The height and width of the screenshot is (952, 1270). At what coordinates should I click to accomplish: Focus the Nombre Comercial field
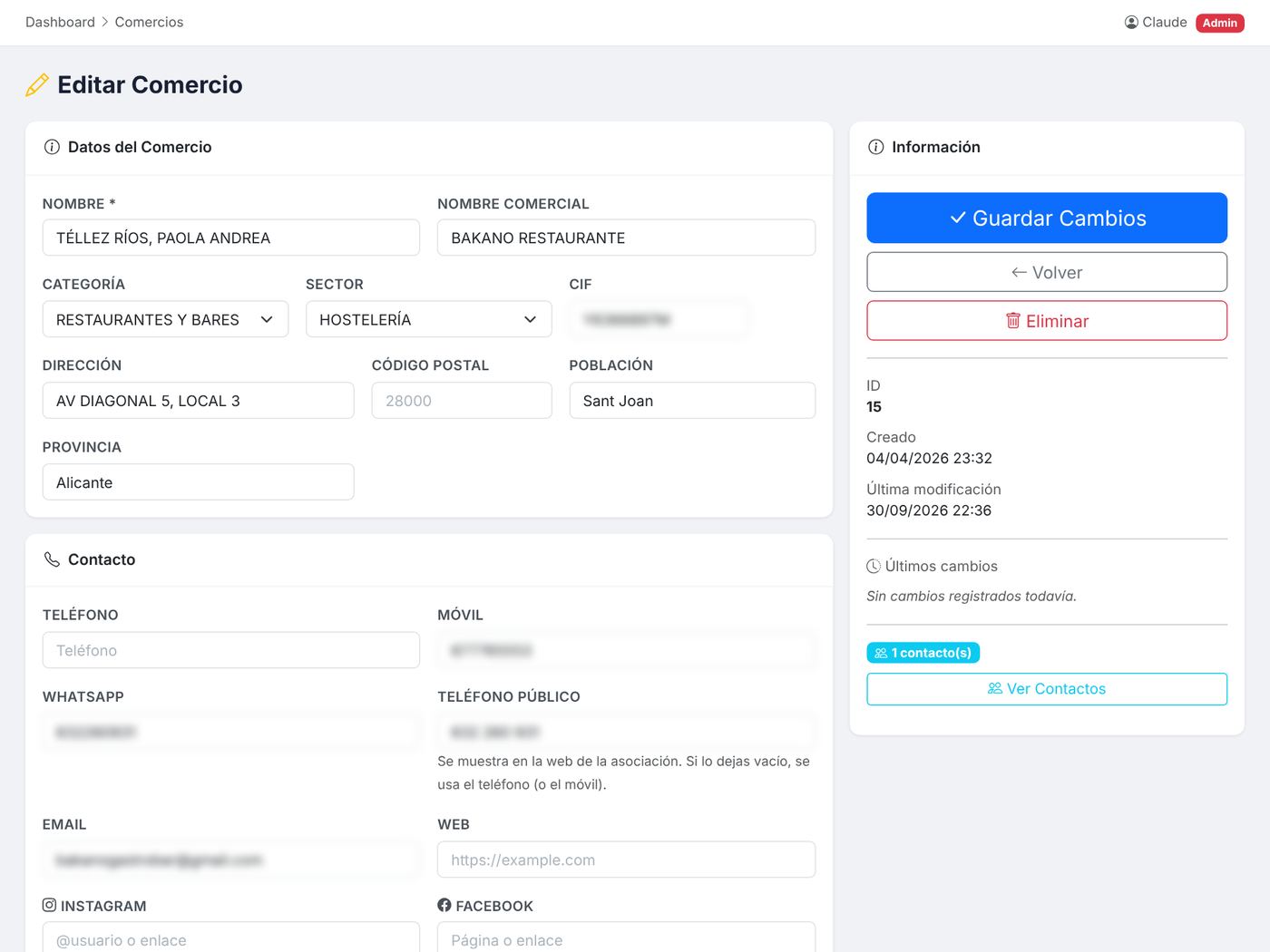coord(626,238)
